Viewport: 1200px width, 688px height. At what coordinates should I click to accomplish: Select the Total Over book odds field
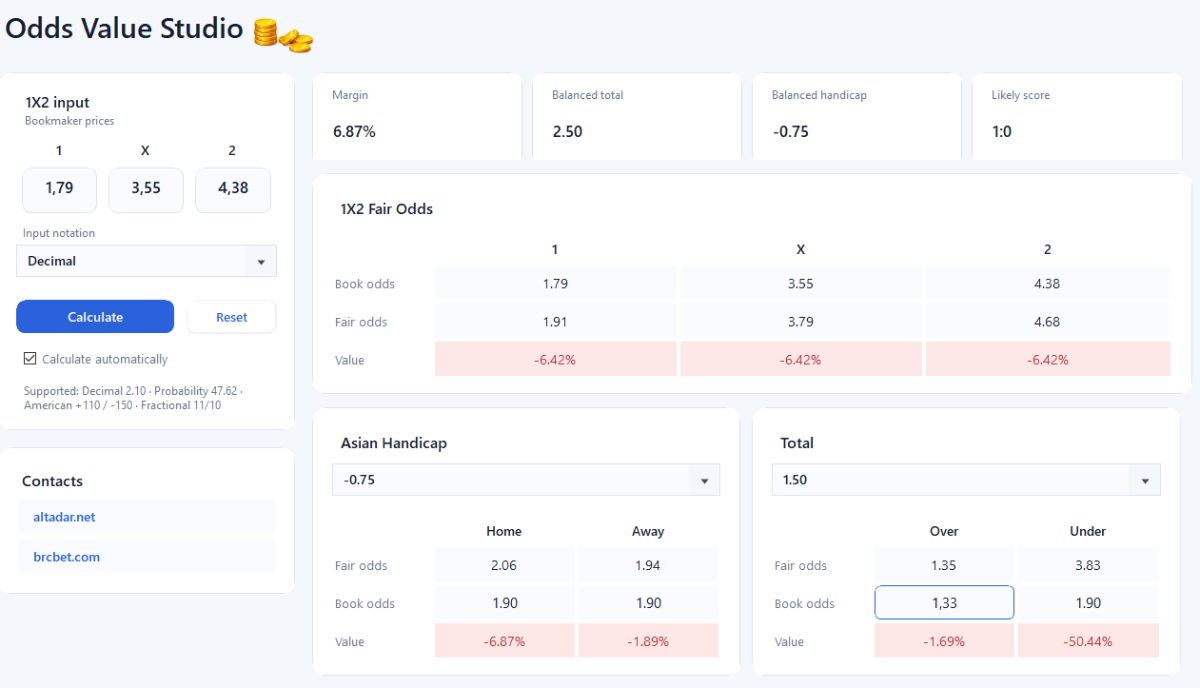click(944, 603)
